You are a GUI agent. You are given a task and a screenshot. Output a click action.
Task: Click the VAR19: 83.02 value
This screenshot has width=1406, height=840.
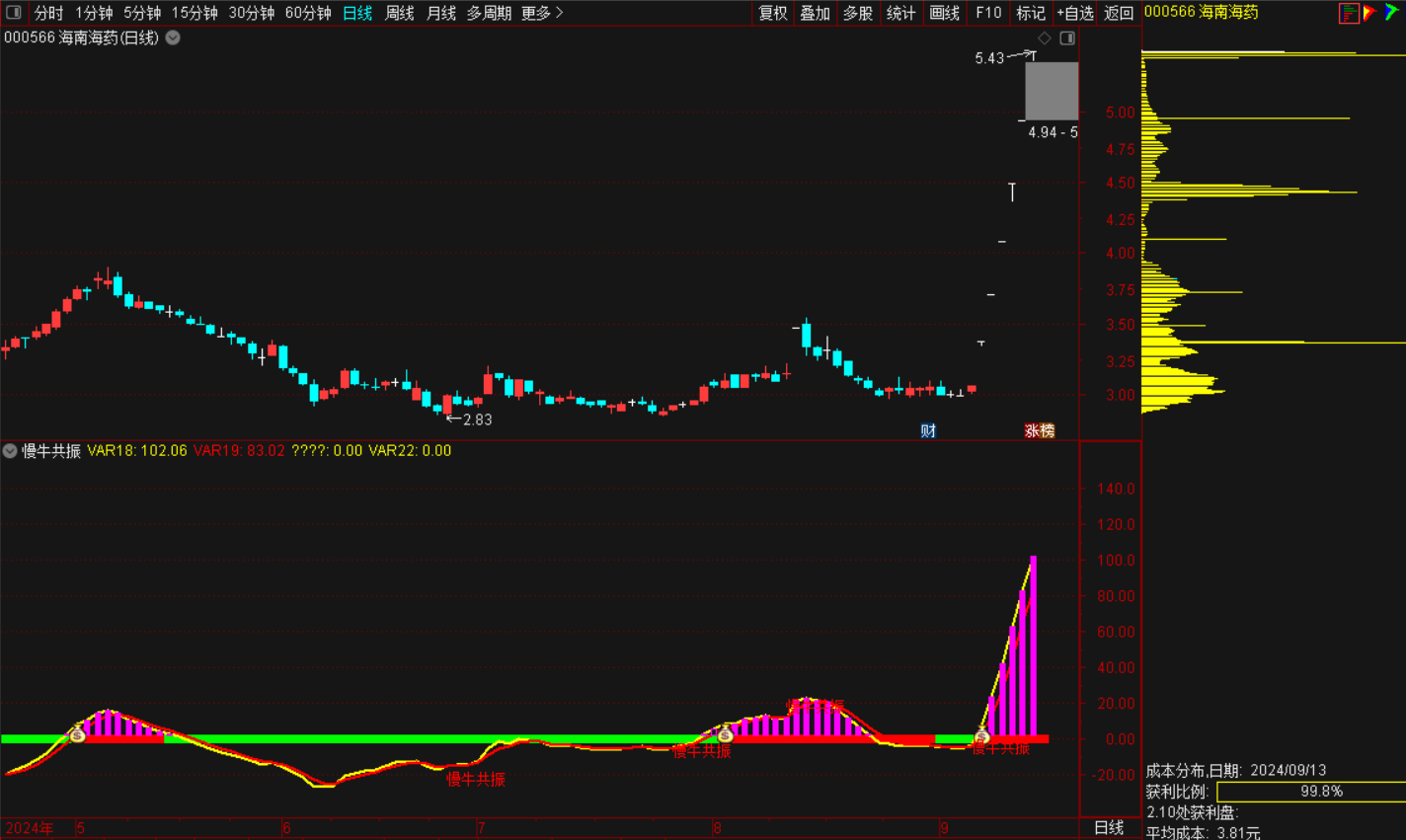click(239, 451)
